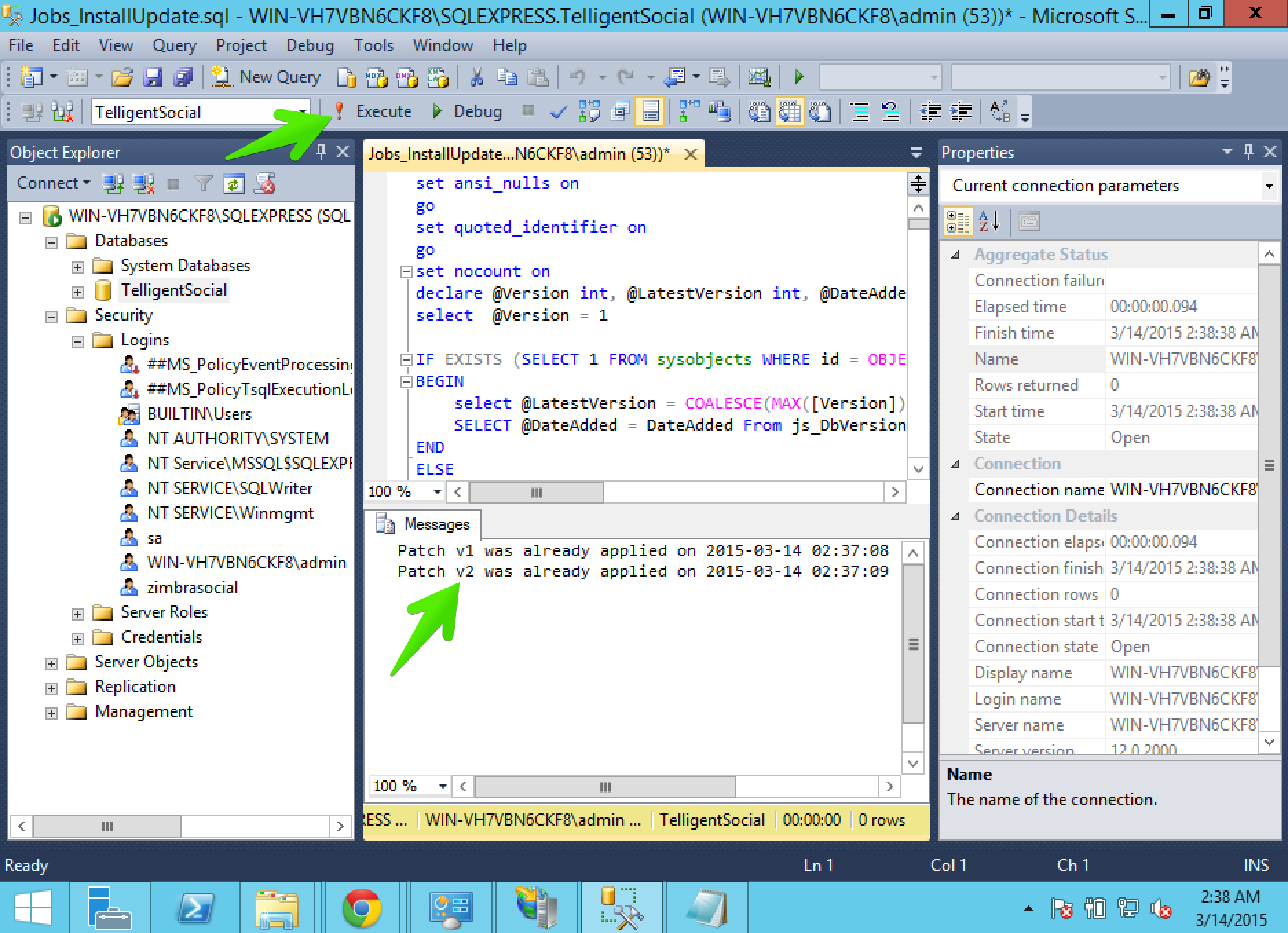
Task: Display the estimated execution plan
Action: click(589, 111)
